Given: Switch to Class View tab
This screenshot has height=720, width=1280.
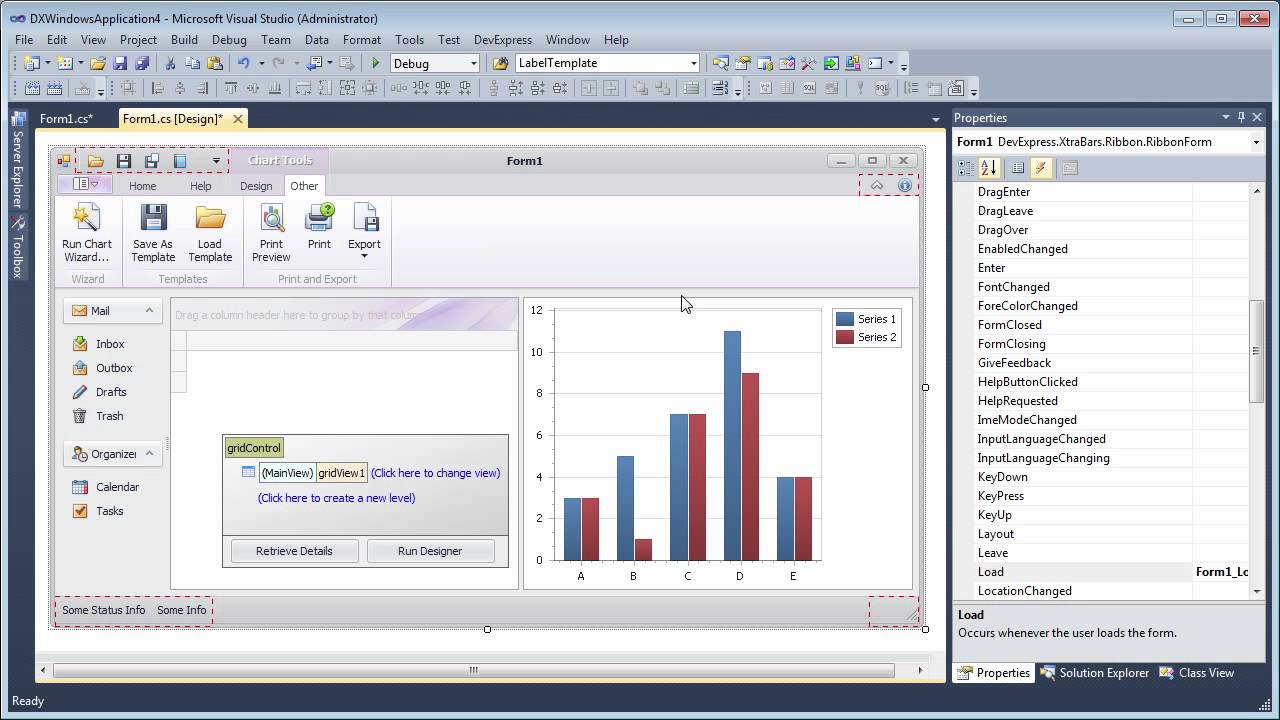Looking at the screenshot, I should click(x=1198, y=673).
